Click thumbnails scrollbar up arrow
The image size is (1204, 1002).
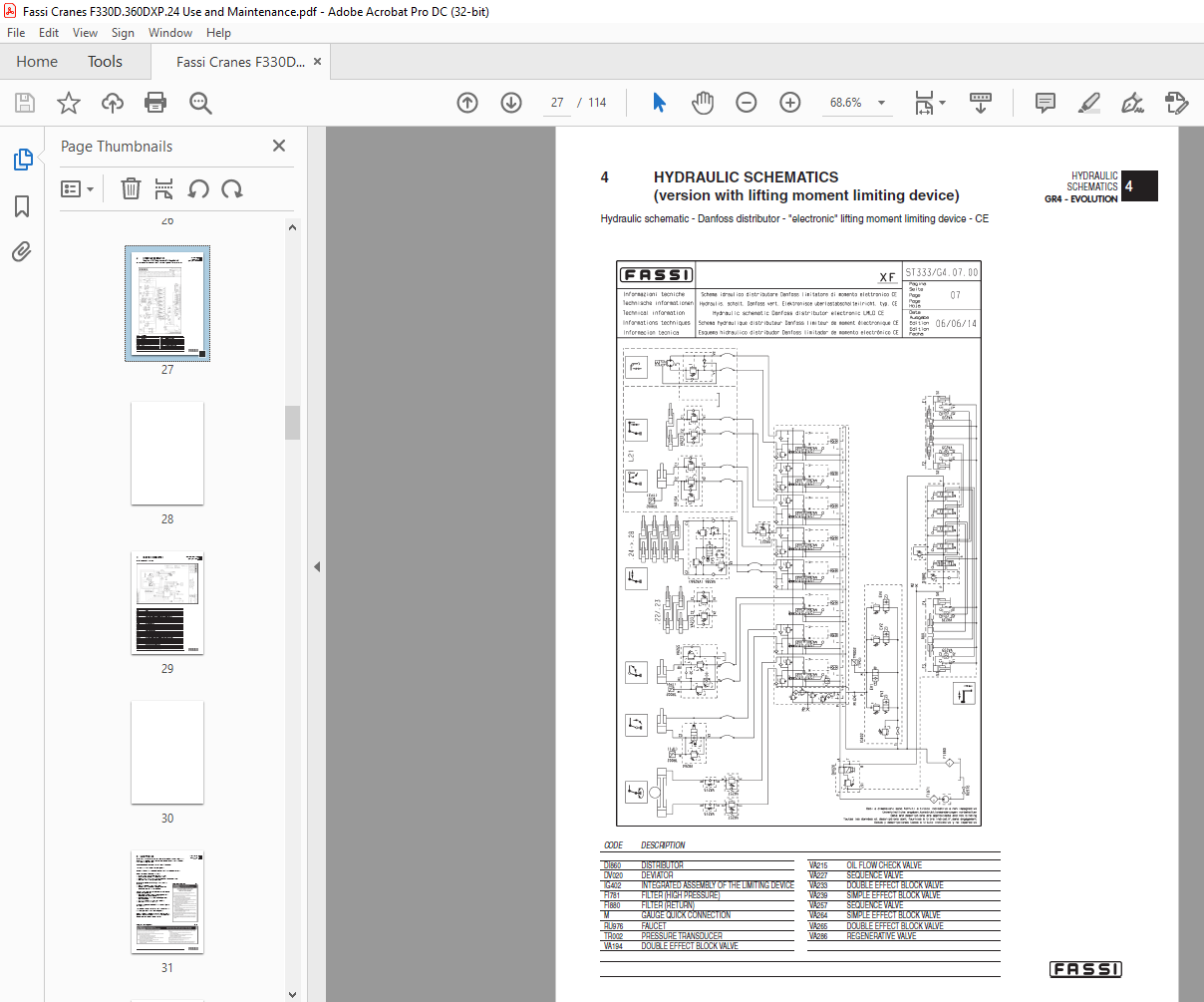click(292, 227)
